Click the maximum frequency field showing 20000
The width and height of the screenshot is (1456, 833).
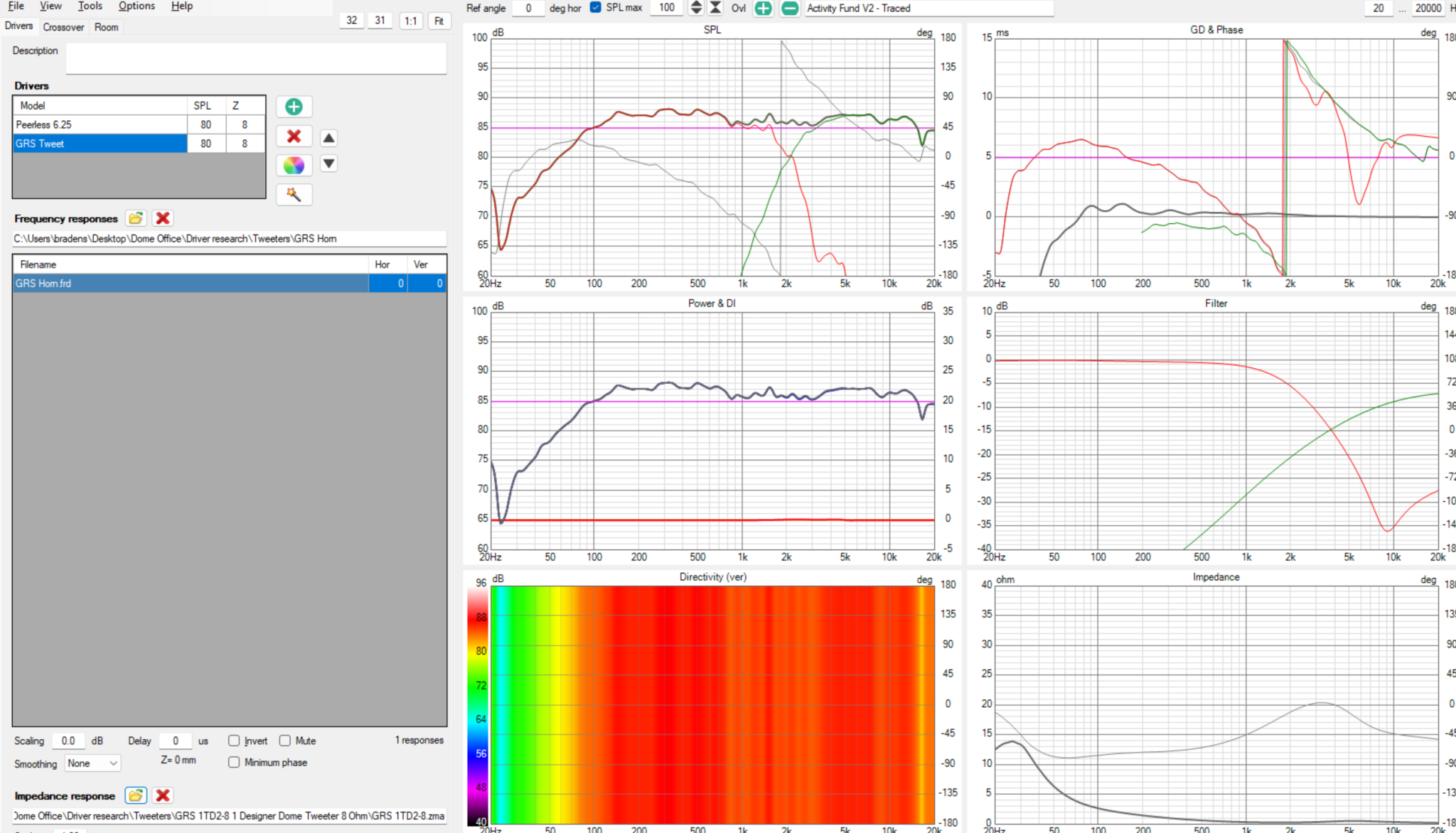[x=1428, y=8]
